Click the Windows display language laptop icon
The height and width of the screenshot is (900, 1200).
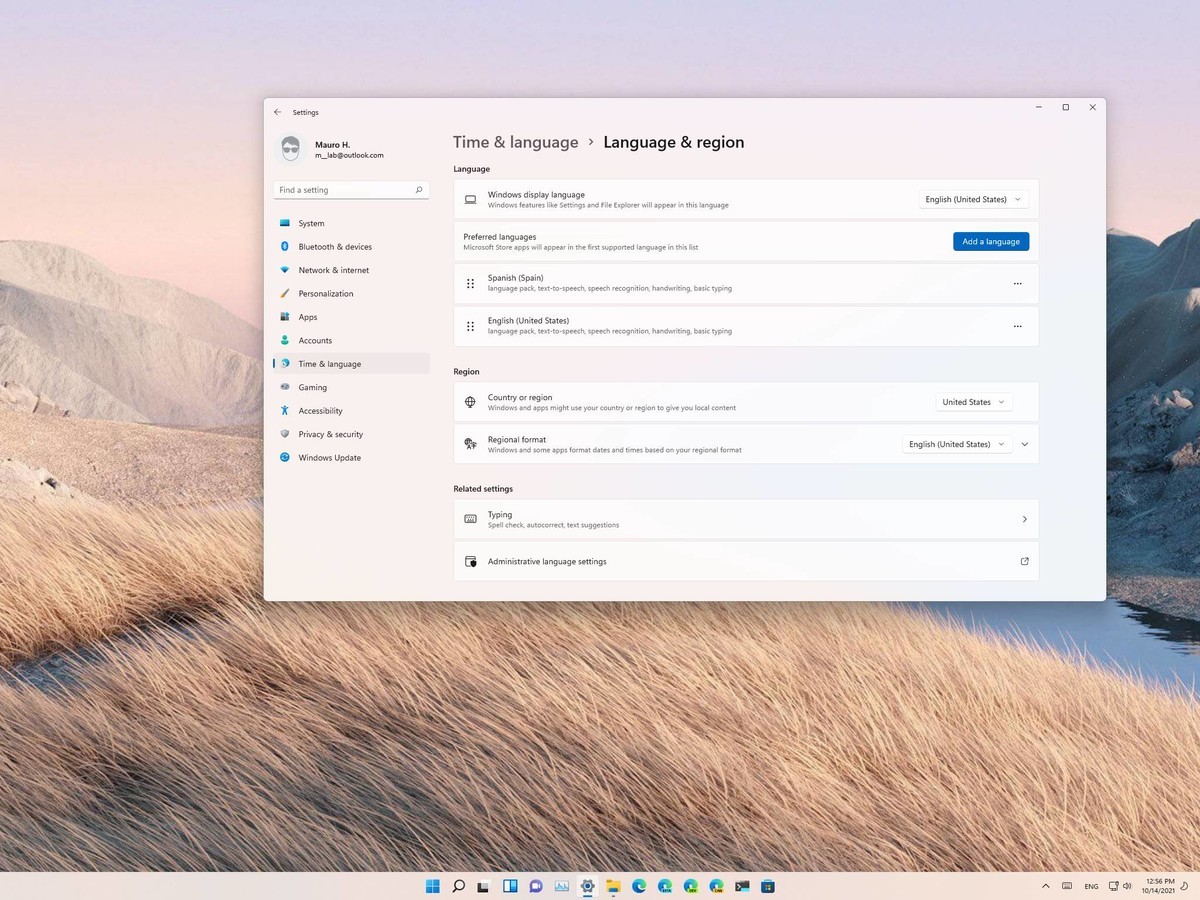(470, 200)
